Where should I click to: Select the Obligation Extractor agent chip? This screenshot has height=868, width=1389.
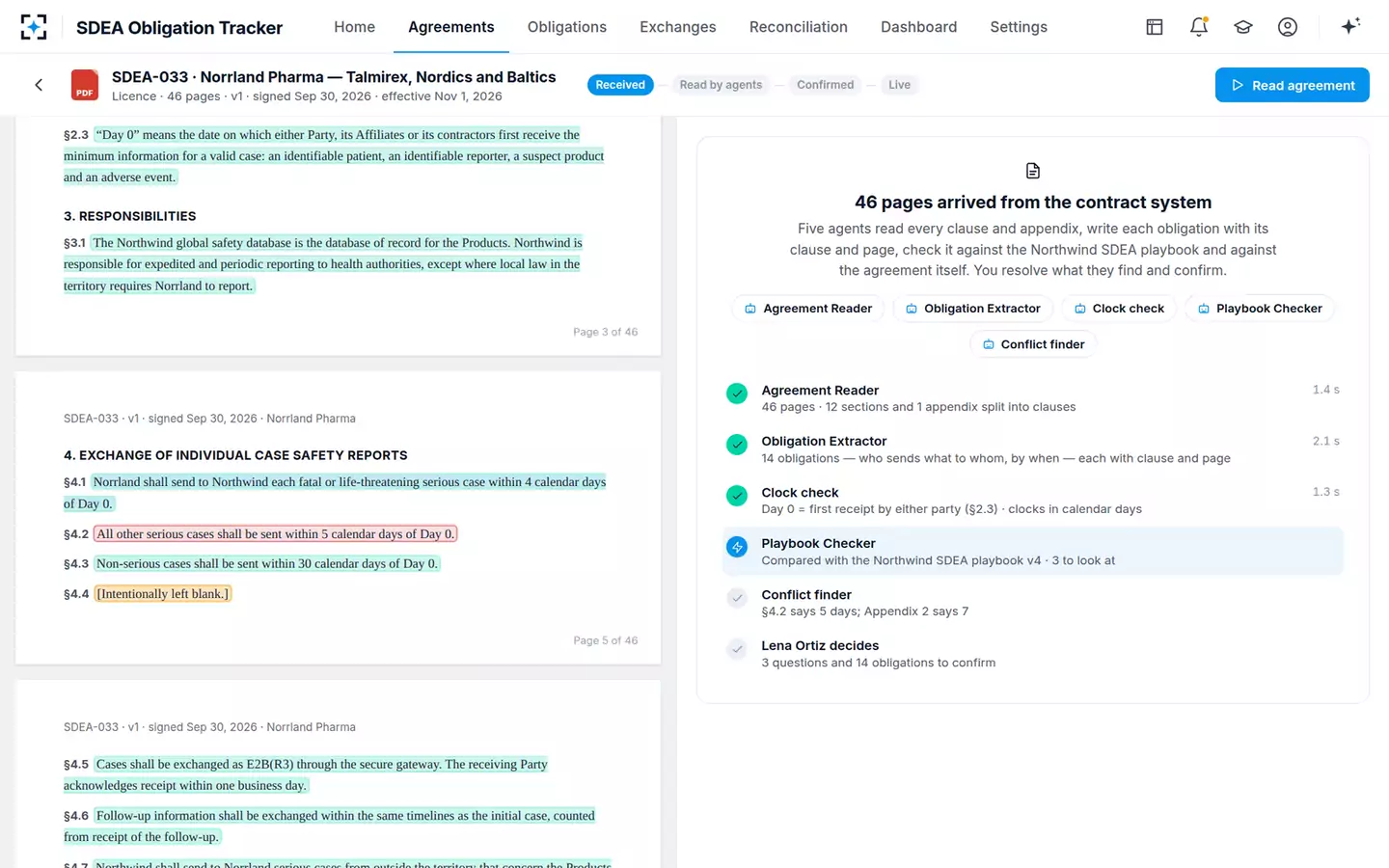[x=972, y=309]
